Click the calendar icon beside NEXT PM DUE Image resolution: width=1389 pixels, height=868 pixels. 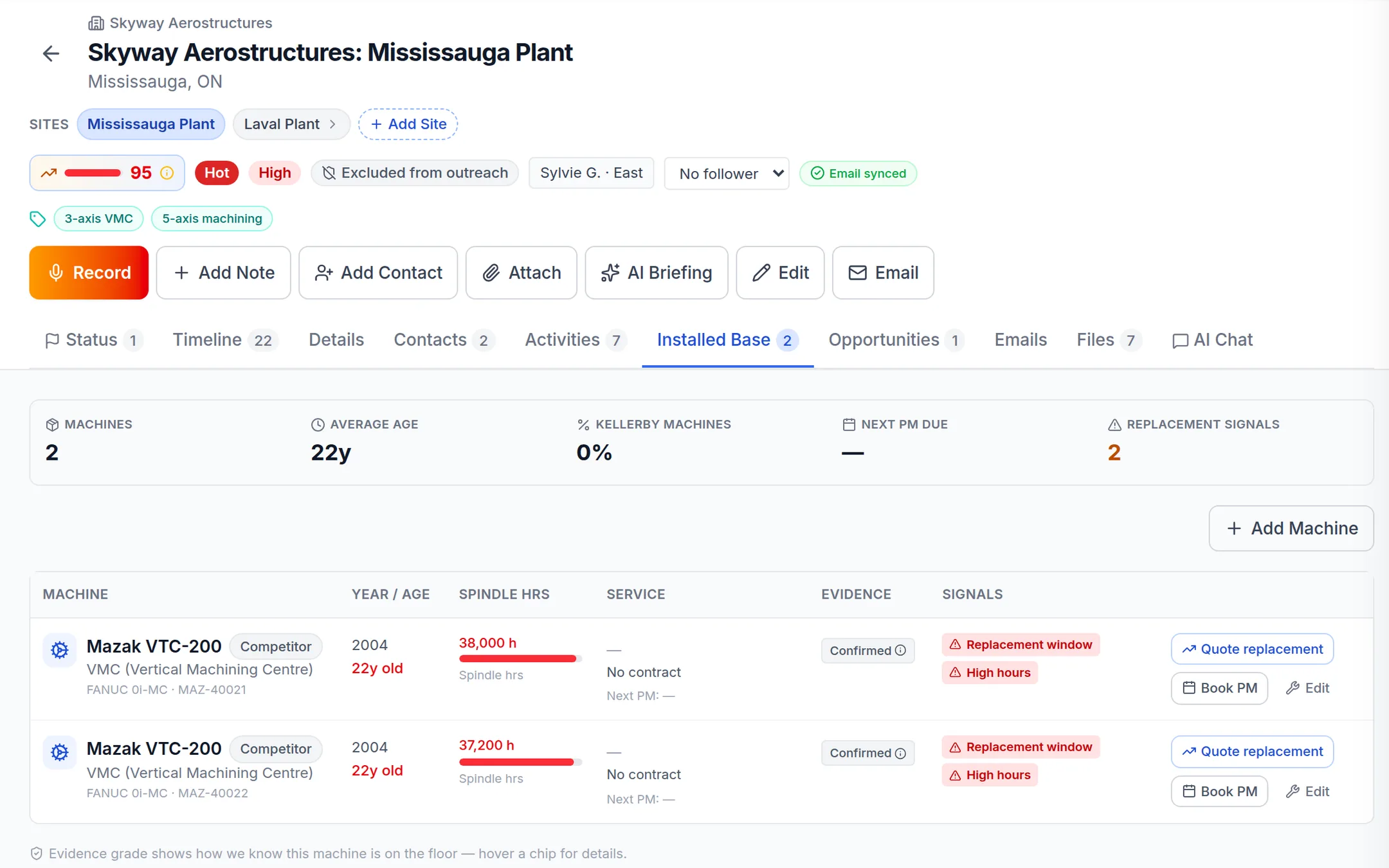click(x=849, y=425)
